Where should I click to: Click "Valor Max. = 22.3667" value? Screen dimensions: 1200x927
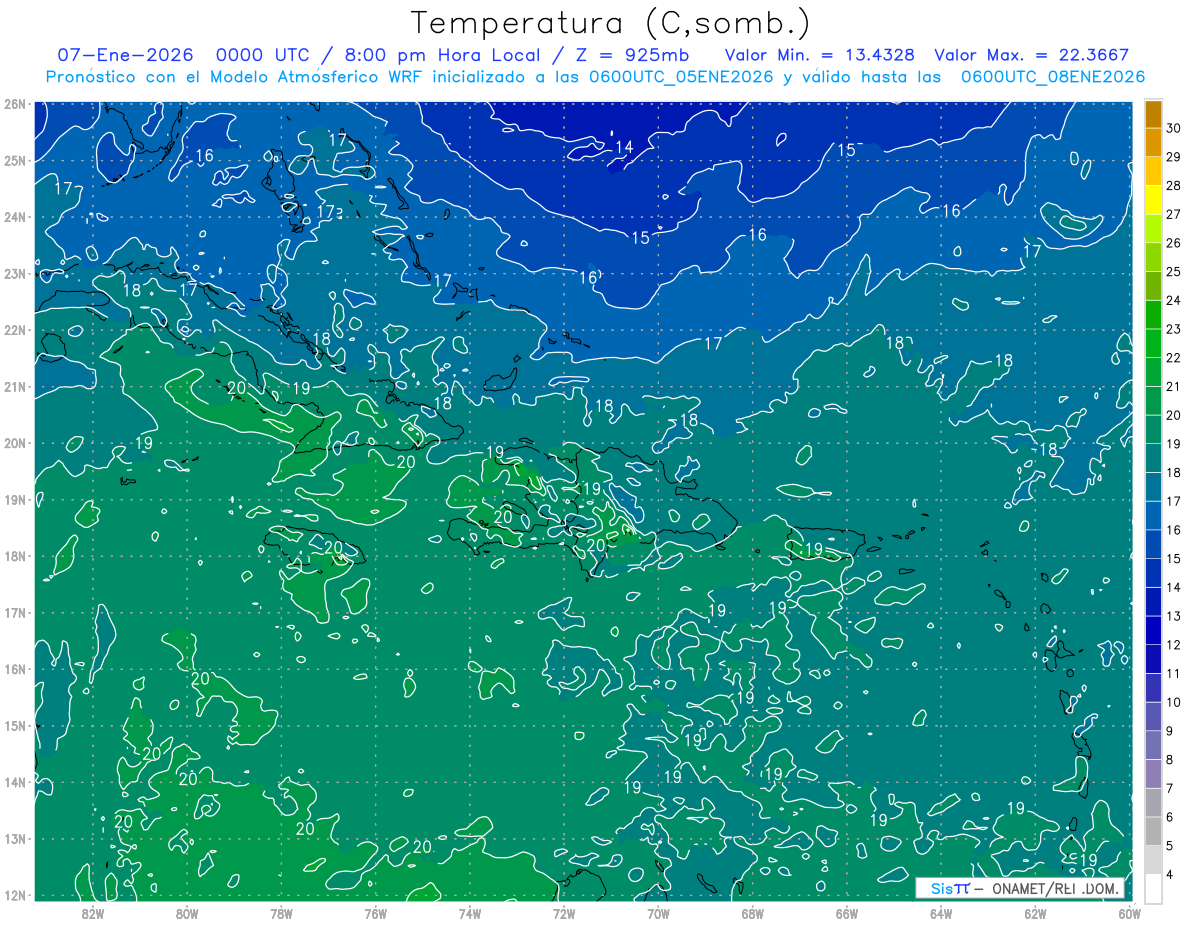click(x=1032, y=55)
